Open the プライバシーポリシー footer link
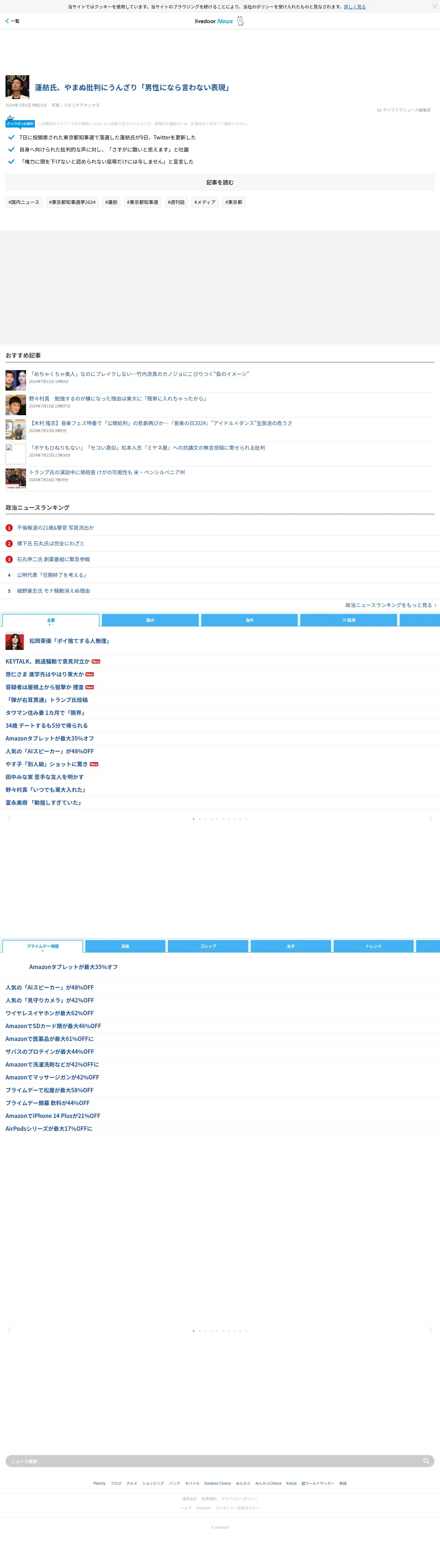The image size is (440, 1568). pos(239,1499)
